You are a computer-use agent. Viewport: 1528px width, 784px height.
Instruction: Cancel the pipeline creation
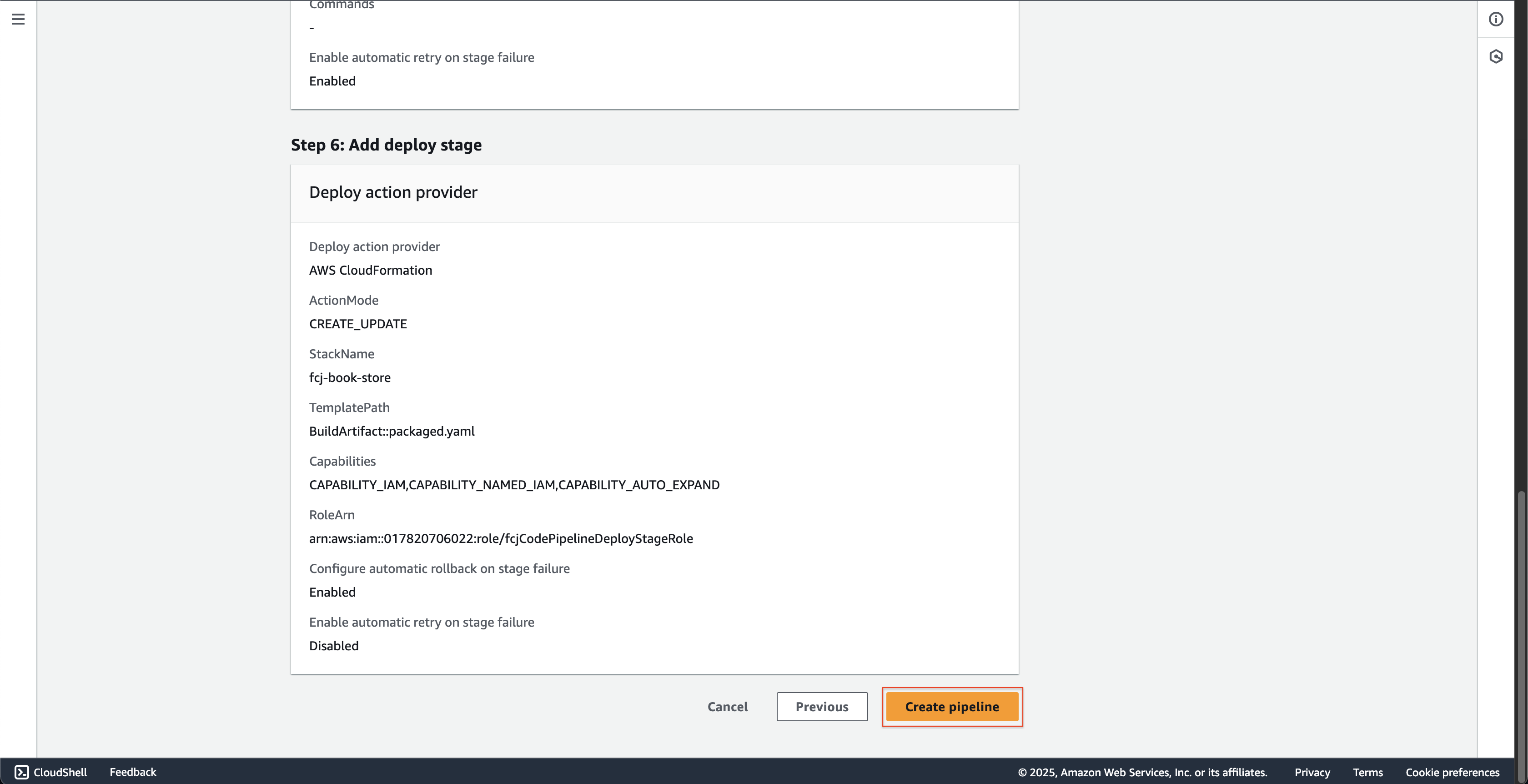pyautogui.click(x=727, y=706)
